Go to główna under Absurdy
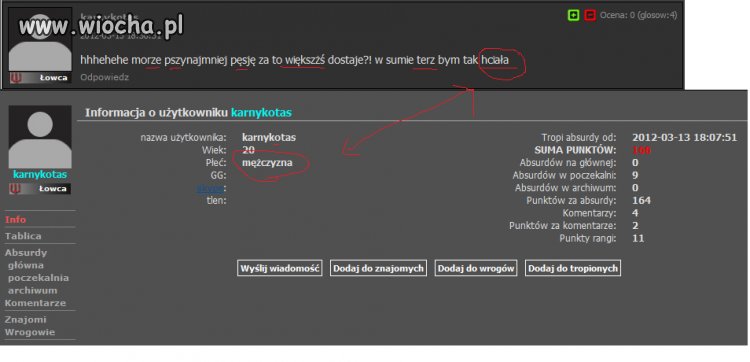The width and height of the screenshot is (750, 362). pyautogui.click(x=26, y=265)
